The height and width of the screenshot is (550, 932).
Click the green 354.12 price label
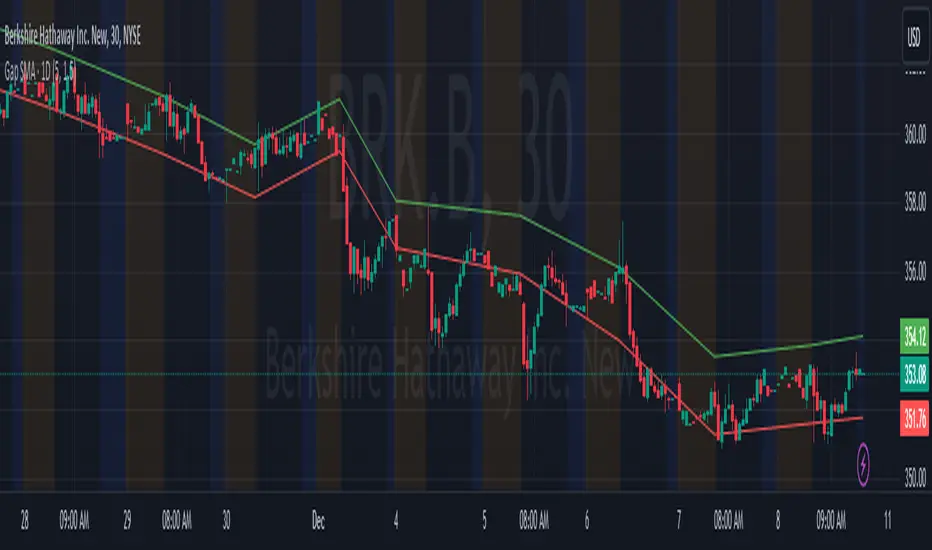coord(914,337)
